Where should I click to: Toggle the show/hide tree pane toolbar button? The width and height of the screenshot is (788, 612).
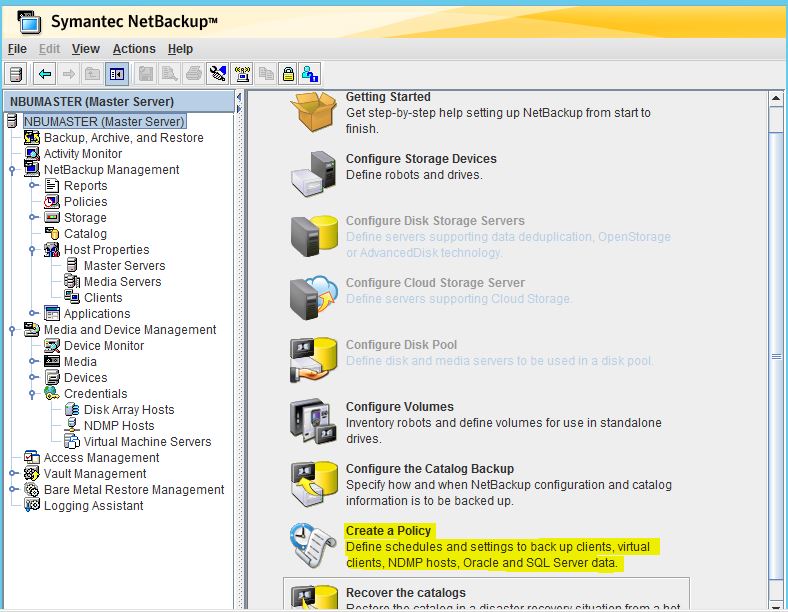pos(117,74)
